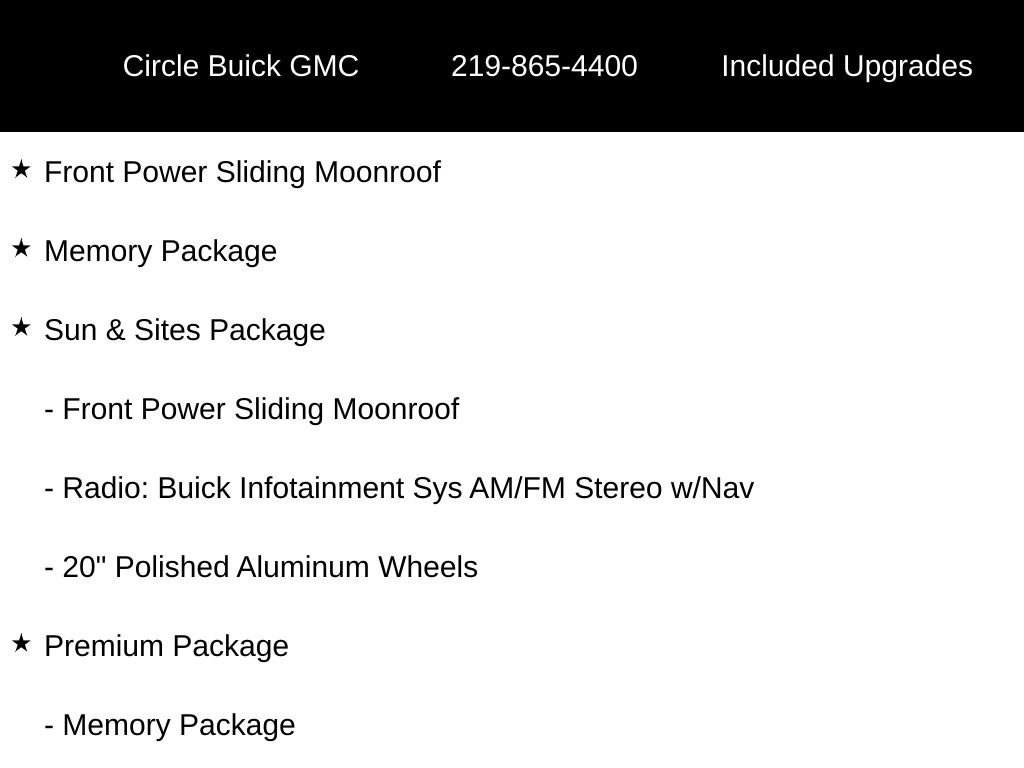Click the star beside Sun & Sites Package
This screenshot has width=1024, height=768.
click(x=21, y=327)
